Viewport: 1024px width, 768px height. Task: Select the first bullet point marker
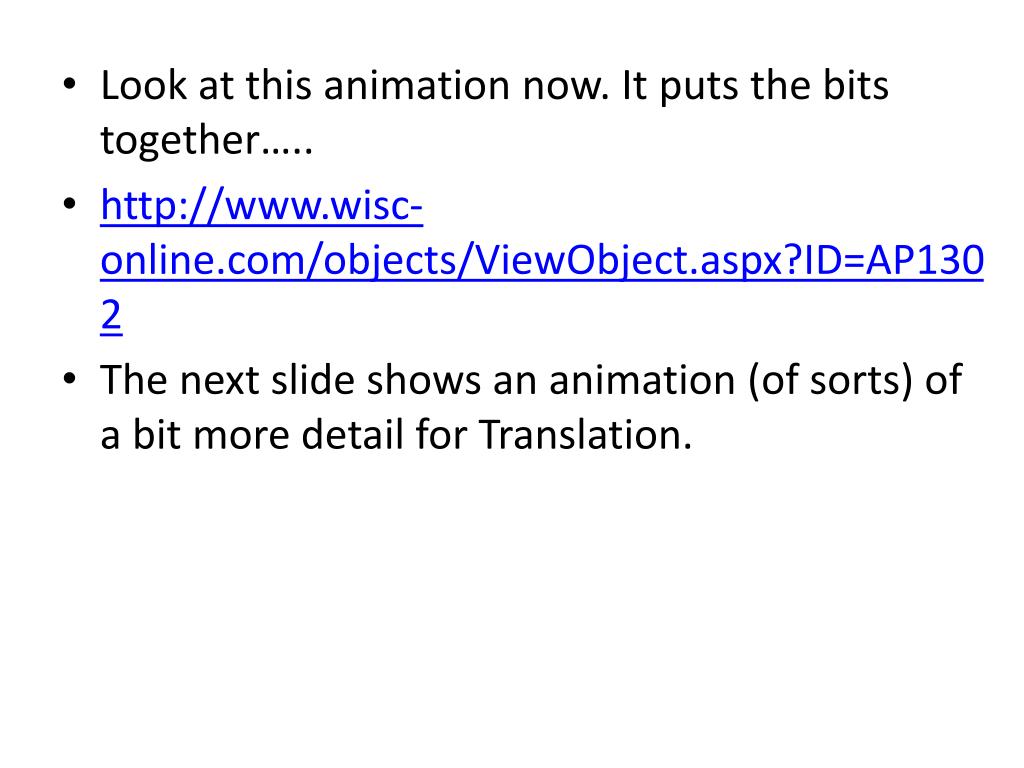tap(70, 86)
